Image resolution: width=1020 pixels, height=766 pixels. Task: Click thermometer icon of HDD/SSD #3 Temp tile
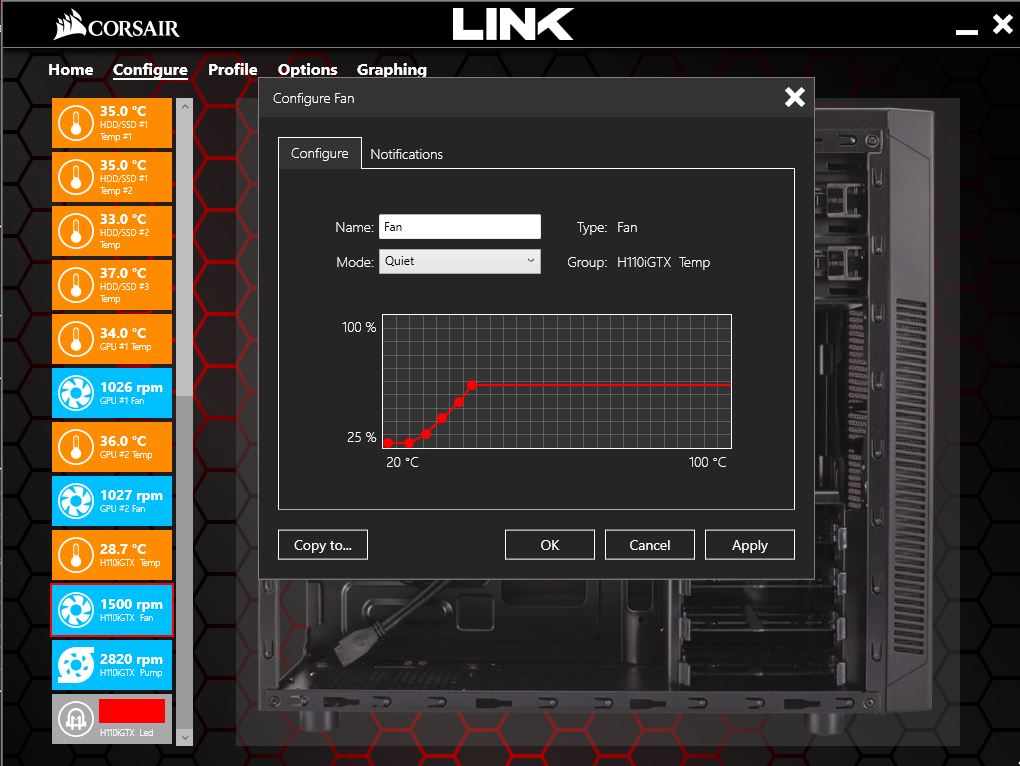coord(76,285)
